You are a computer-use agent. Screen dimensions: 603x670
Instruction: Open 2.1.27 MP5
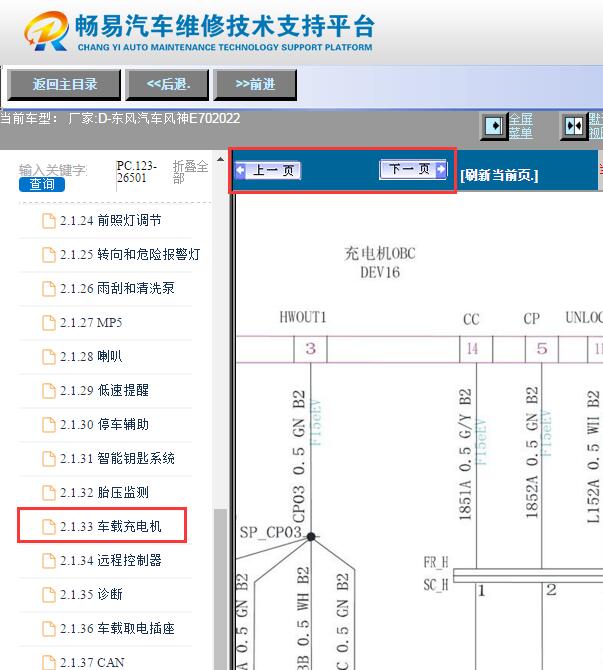pyautogui.click(x=91, y=323)
